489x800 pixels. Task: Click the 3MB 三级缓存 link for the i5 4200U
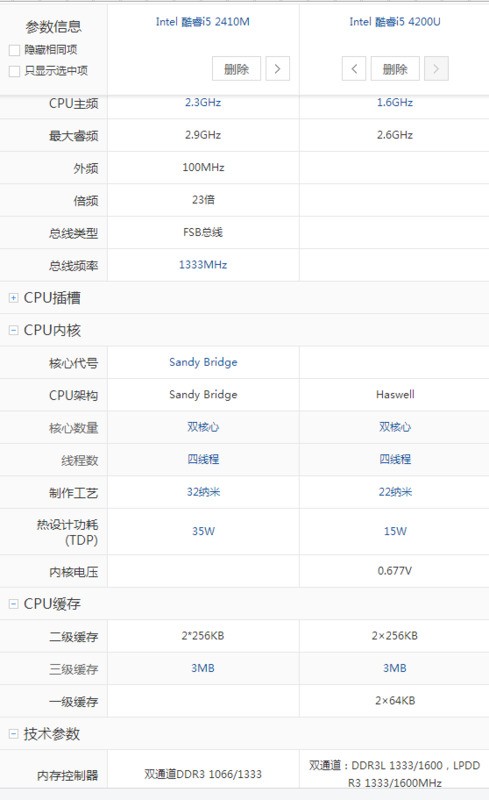[395, 668]
